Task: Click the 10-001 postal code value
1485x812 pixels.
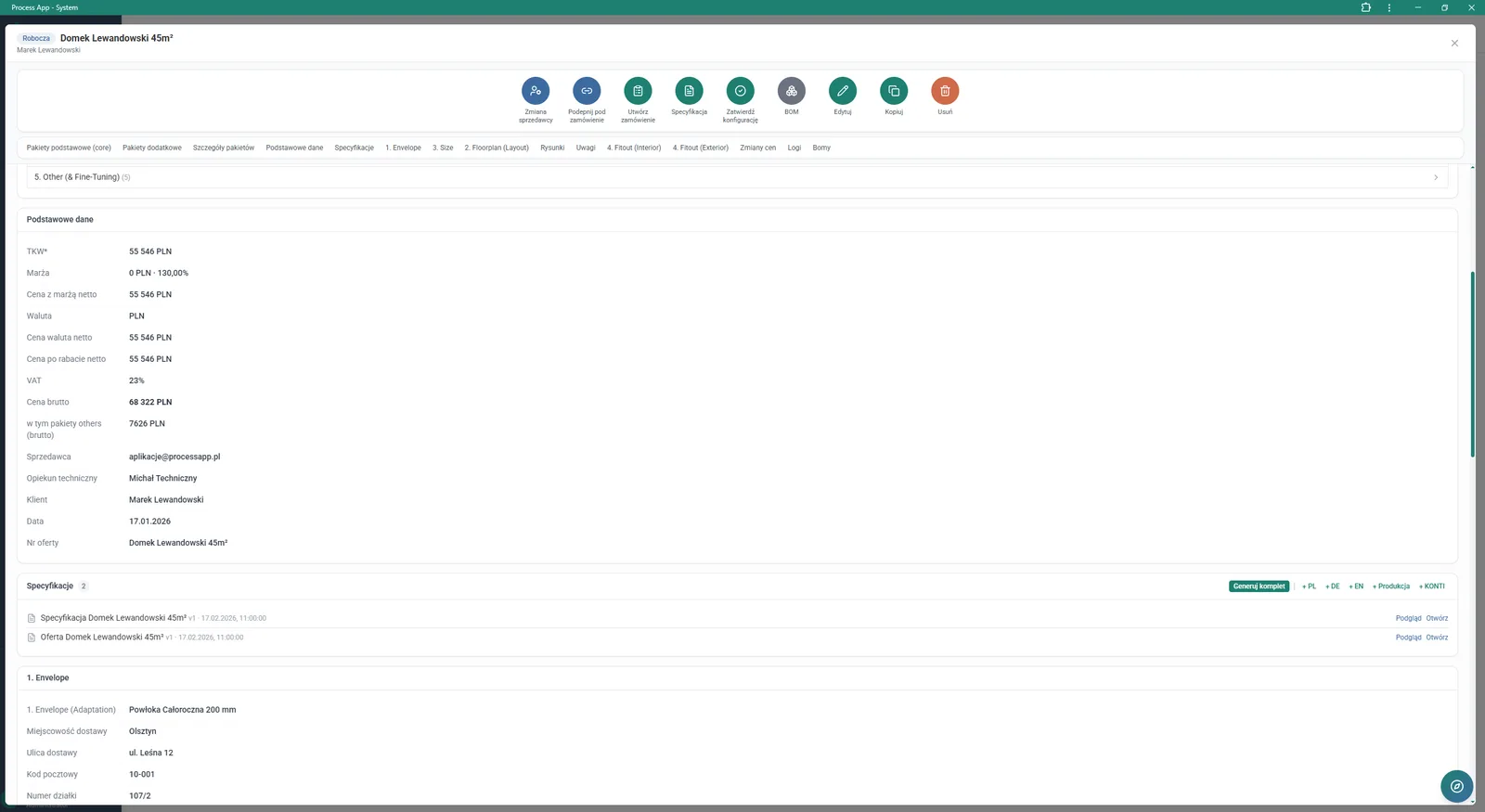Action: click(x=142, y=774)
